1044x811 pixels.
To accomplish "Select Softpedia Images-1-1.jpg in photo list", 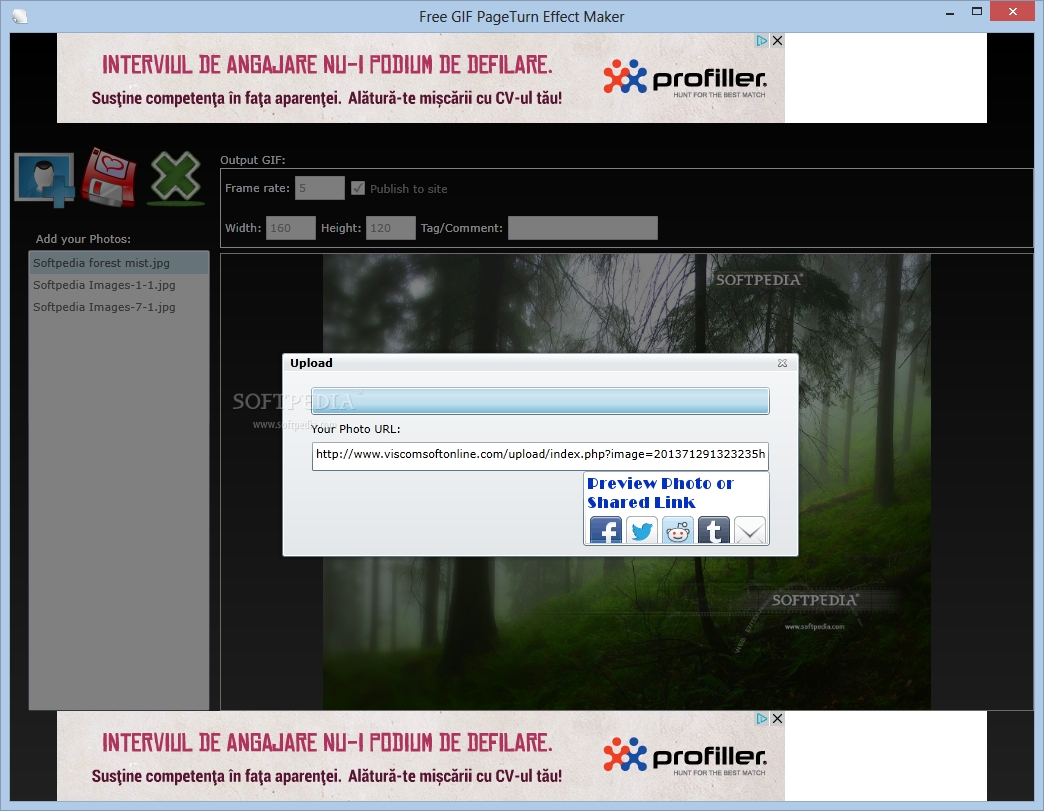I will tap(119, 285).
